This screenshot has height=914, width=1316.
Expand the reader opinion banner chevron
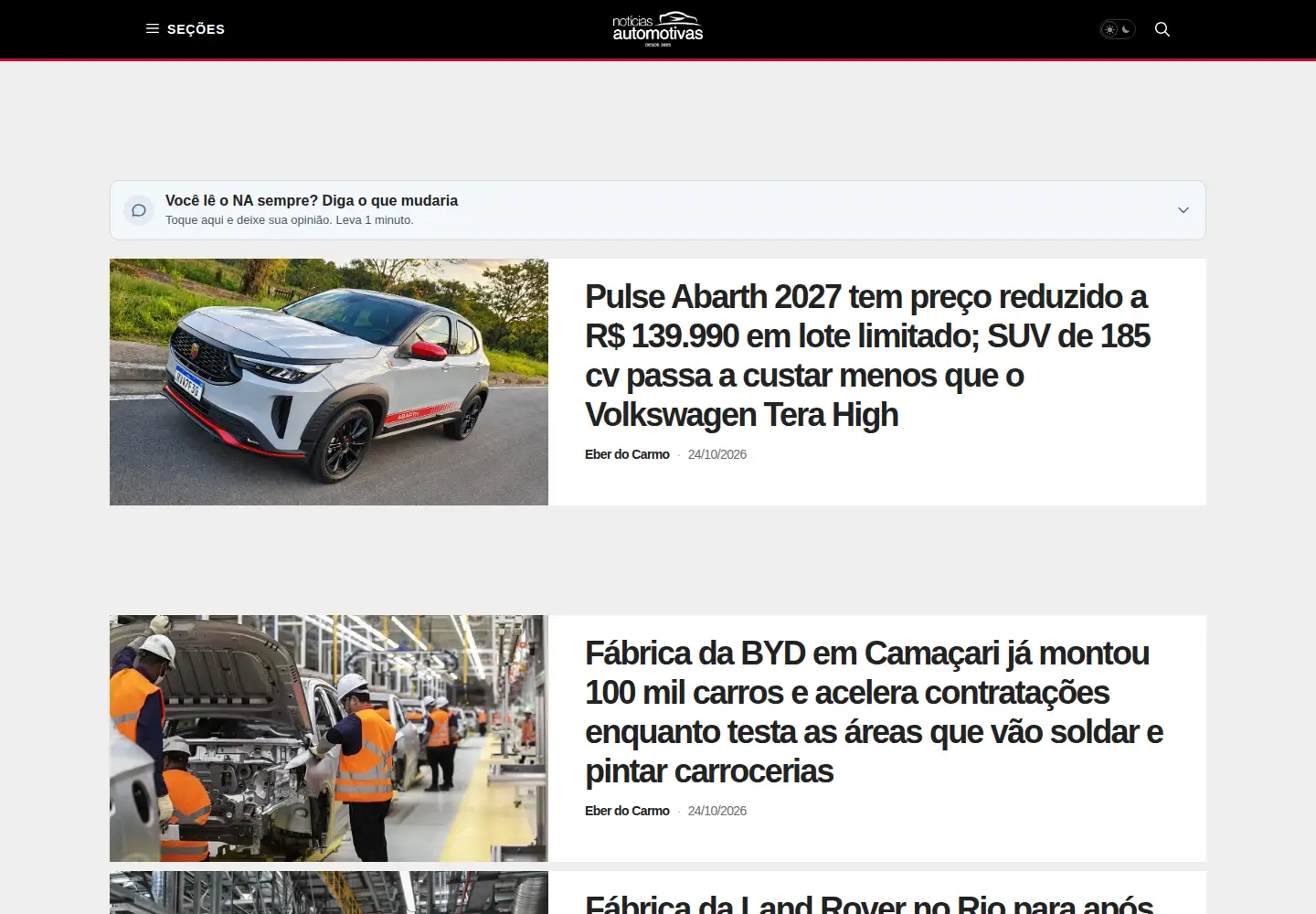[1183, 210]
